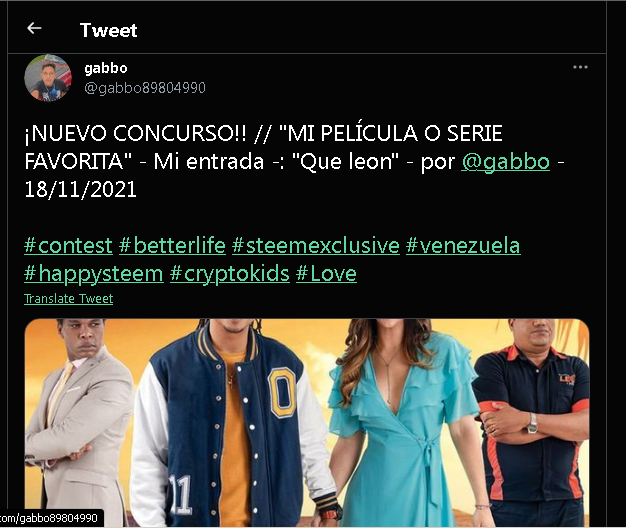Image resolution: width=626 pixels, height=528 pixels.
Task: Open the #contest hashtag
Action: click(x=68, y=245)
